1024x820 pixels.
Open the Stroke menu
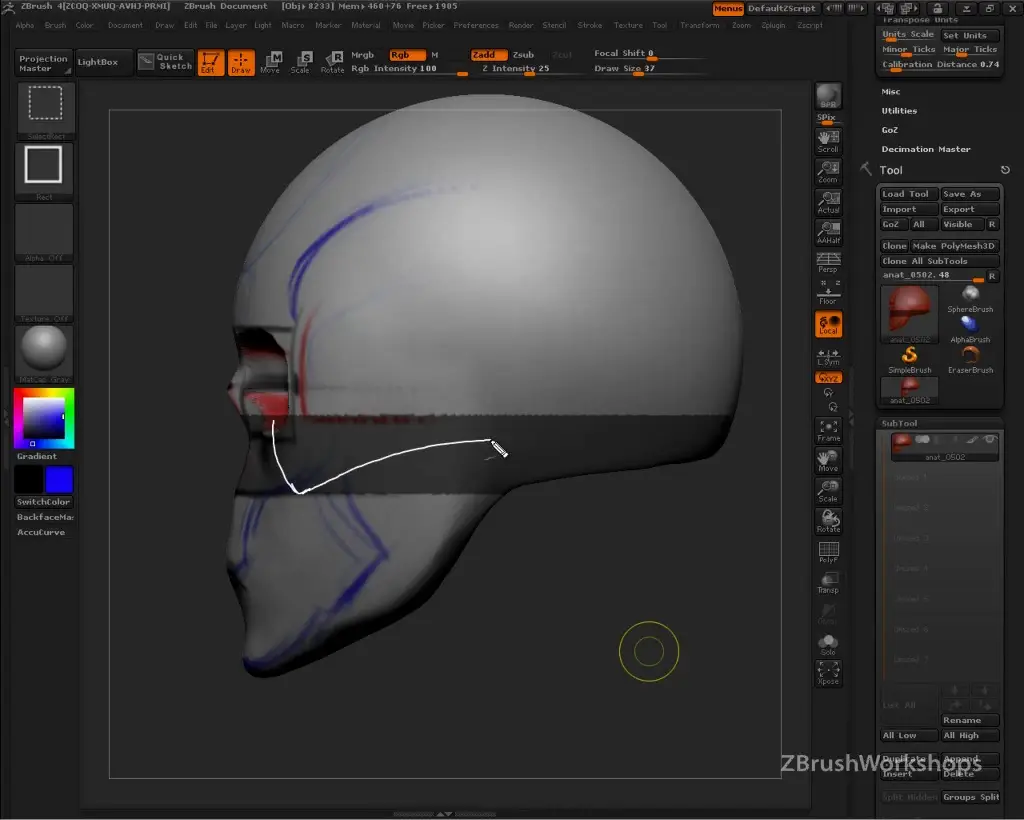coord(590,25)
